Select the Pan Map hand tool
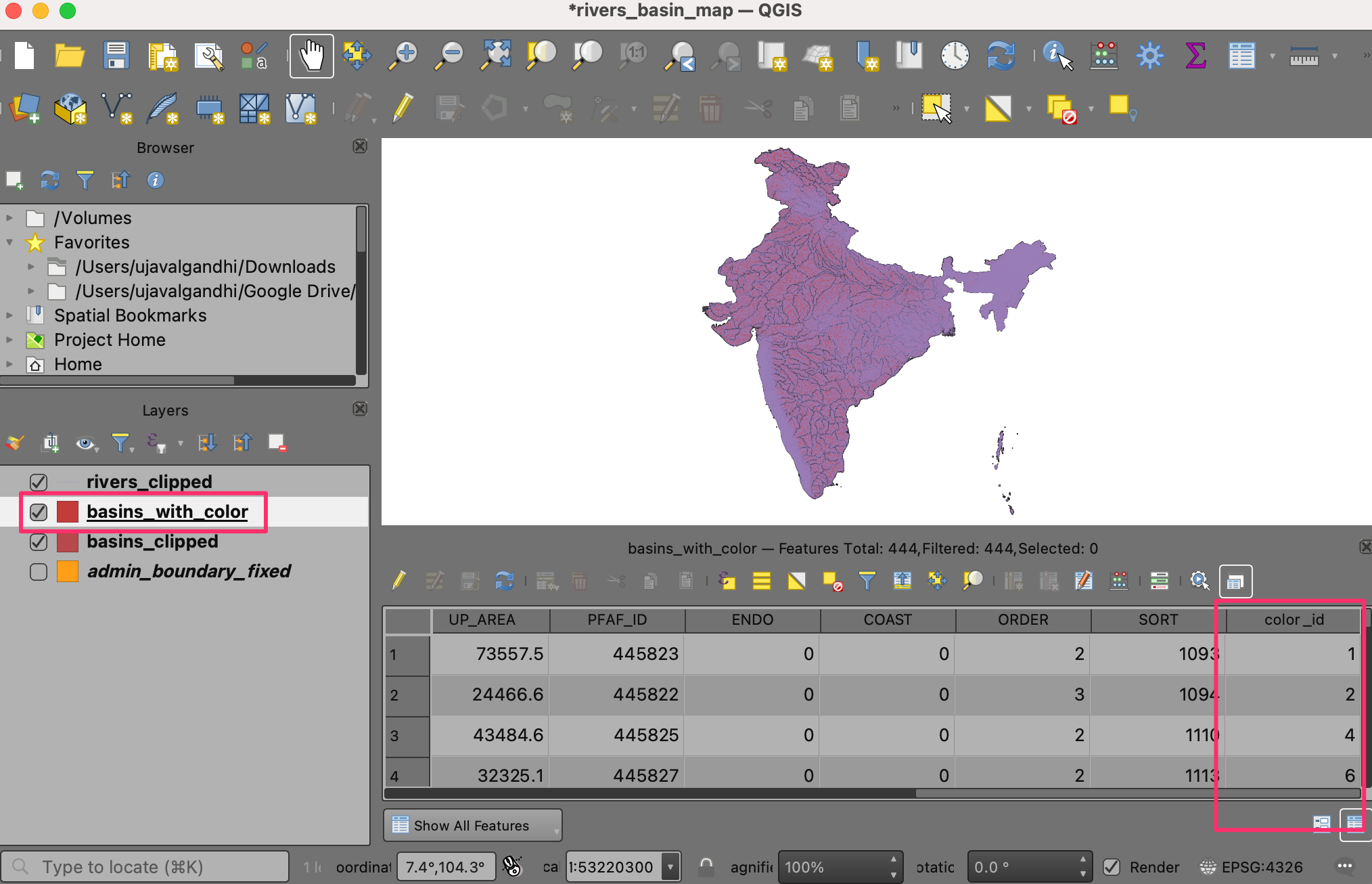 [x=312, y=56]
